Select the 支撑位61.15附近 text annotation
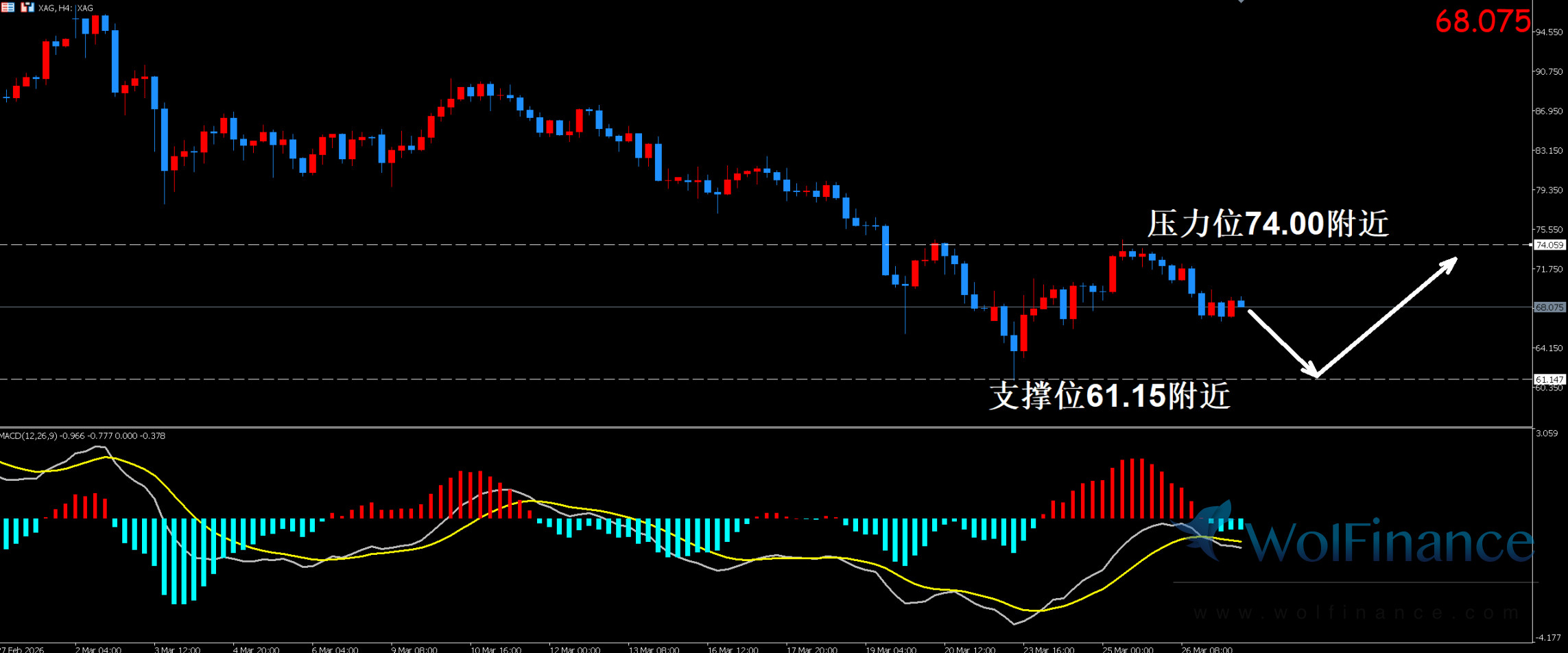1568x653 pixels. 1109,396
